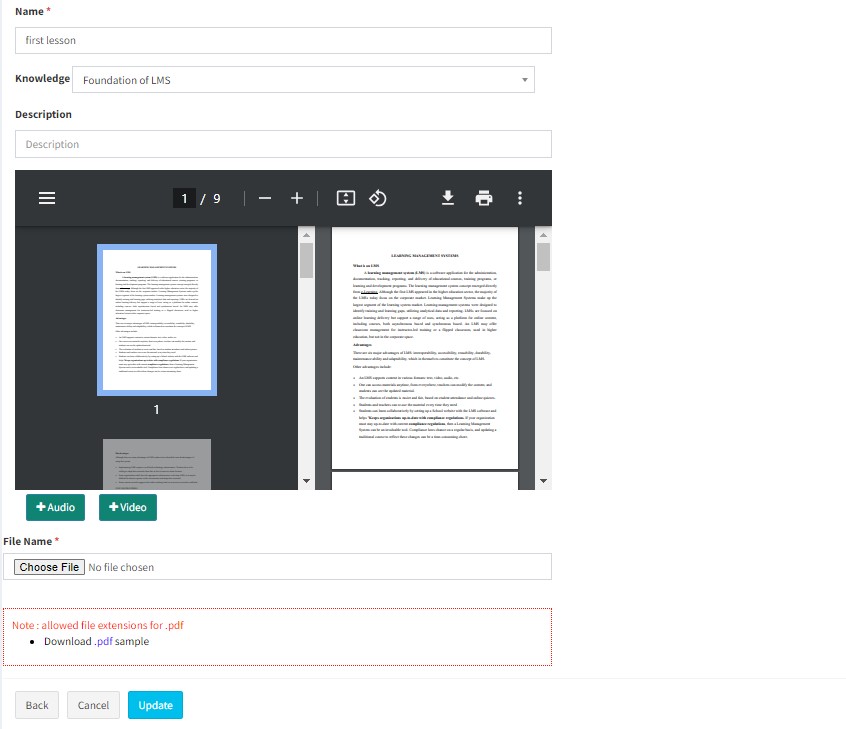The image size is (846, 729).
Task: Download the PDF file
Action: point(448,198)
